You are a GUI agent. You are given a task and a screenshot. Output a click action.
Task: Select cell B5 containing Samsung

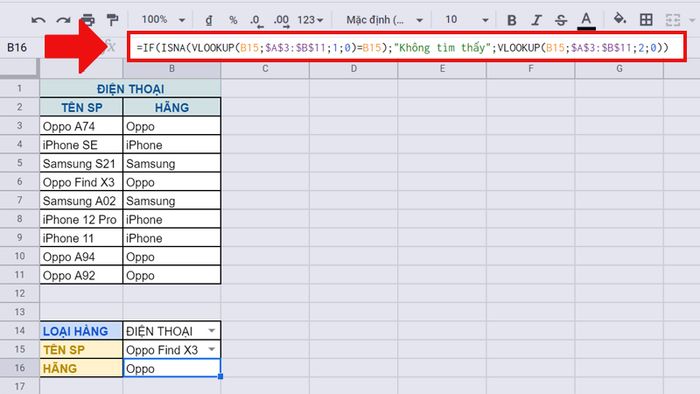coord(172,164)
